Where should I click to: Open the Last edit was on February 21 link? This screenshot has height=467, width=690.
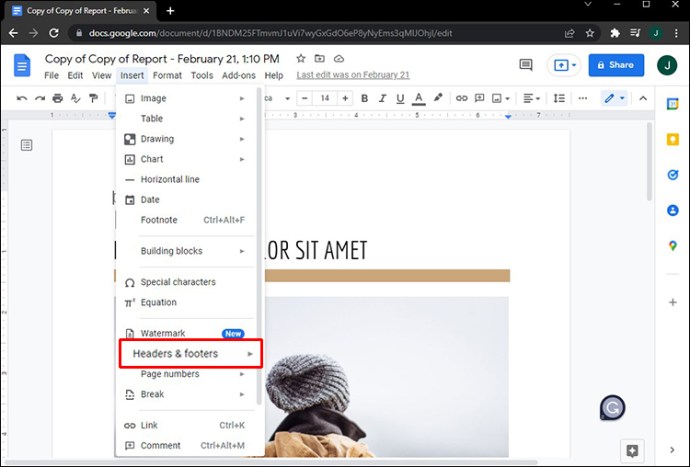[353, 75]
